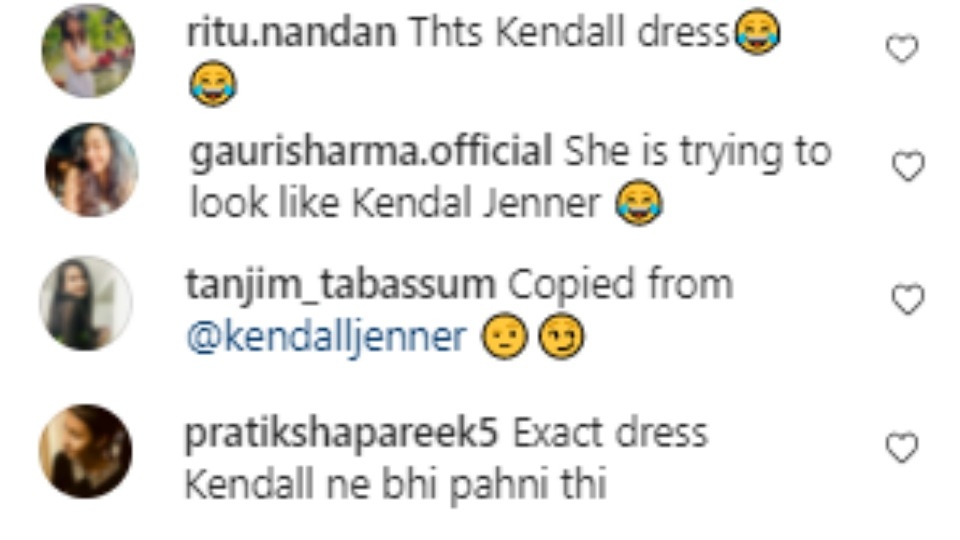
Task: Click tanjim_tabassum's profile photo
Action: click(86, 303)
